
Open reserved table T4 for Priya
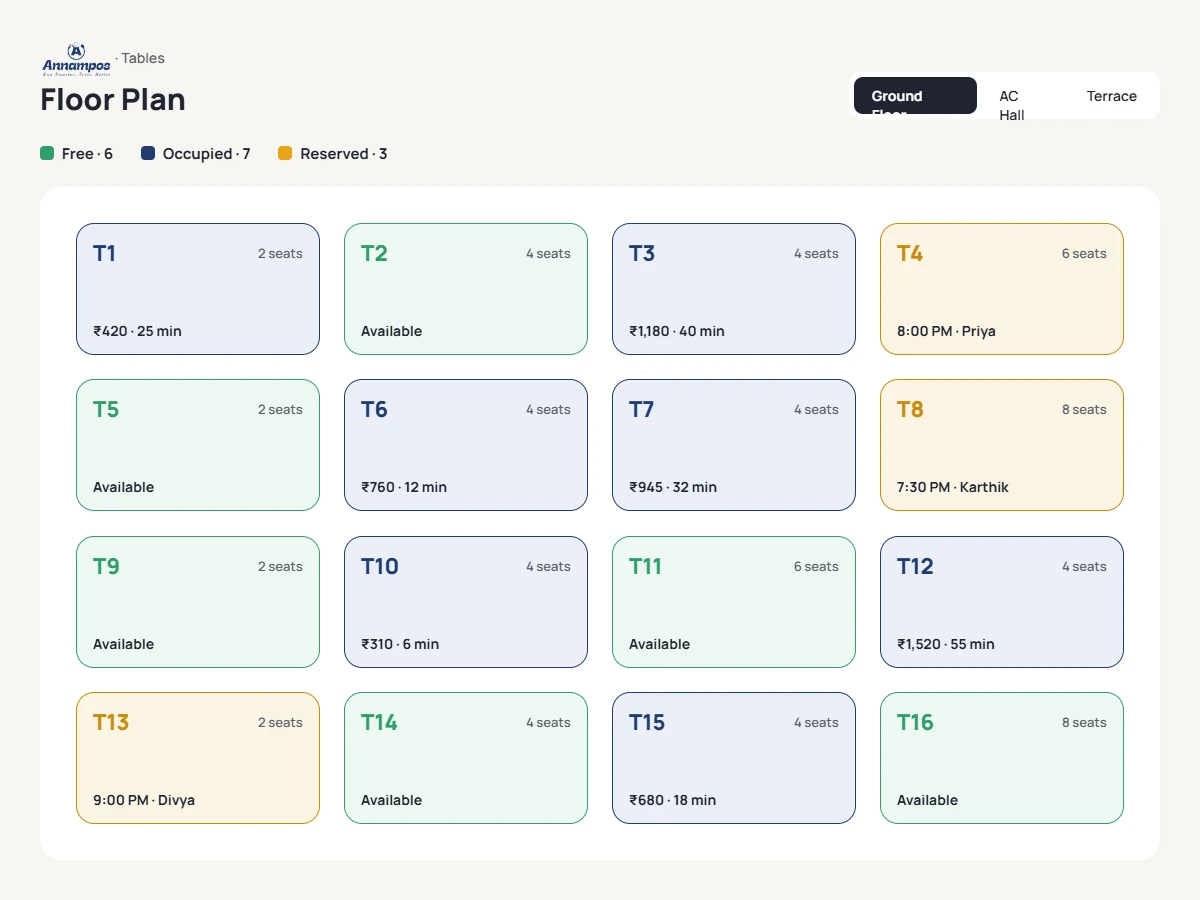(1002, 289)
